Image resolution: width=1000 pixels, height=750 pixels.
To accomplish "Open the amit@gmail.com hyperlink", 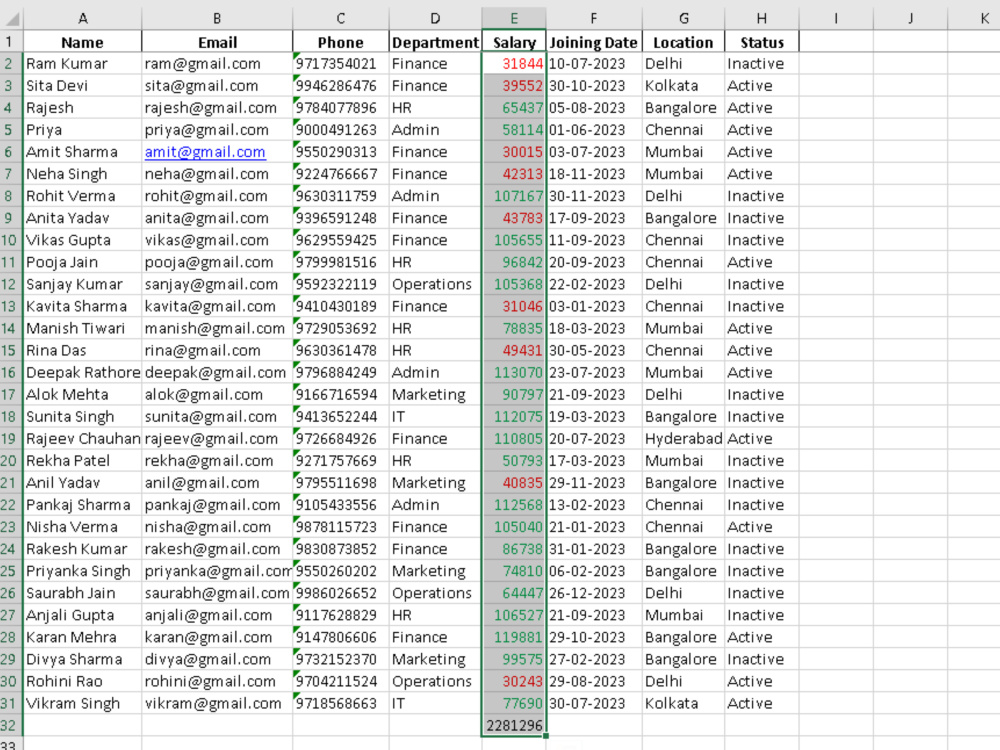I will [205, 152].
